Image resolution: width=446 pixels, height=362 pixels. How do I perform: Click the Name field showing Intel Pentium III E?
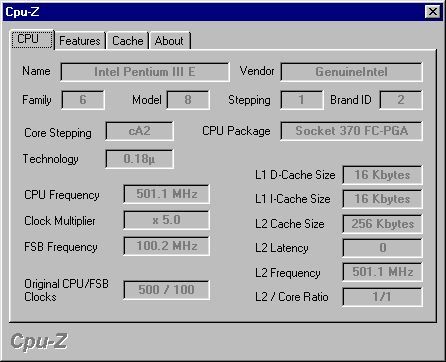(145, 72)
